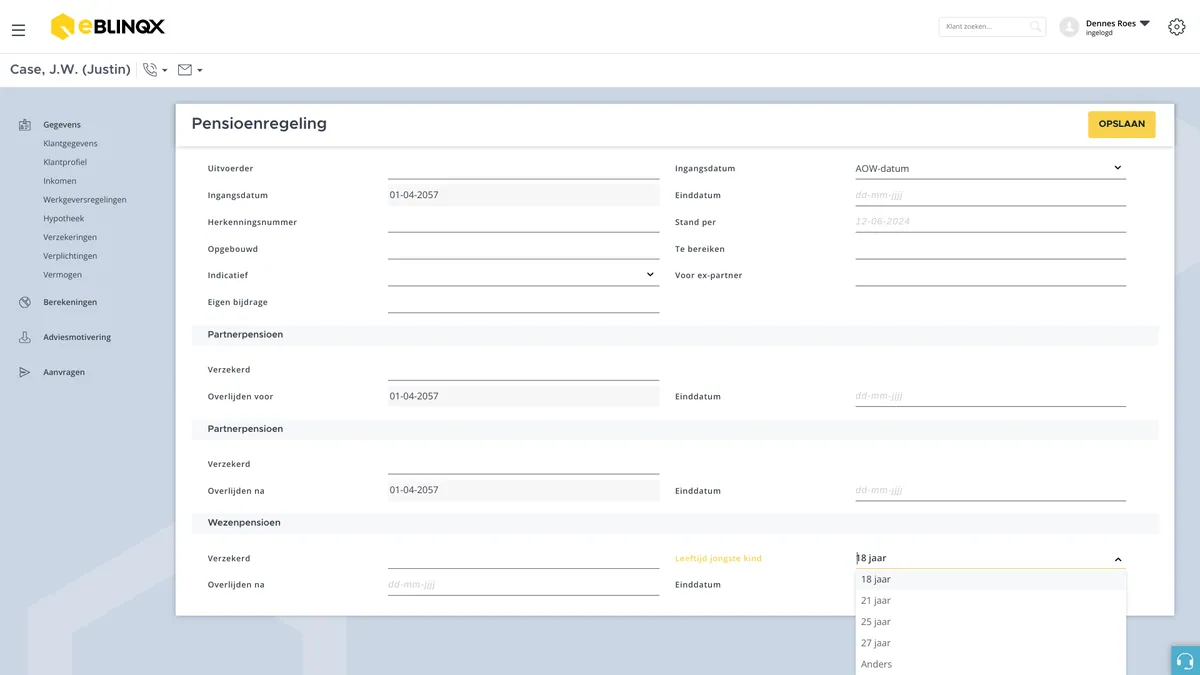Click the Aanvragen send icon
The image size is (1200, 675).
point(25,372)
